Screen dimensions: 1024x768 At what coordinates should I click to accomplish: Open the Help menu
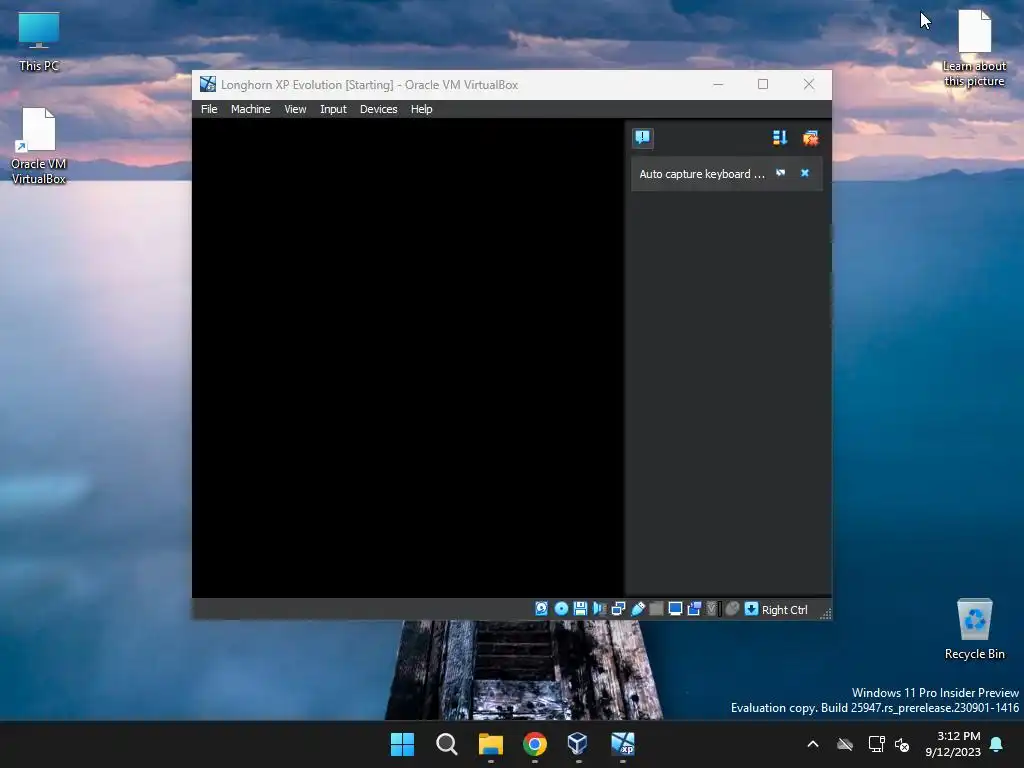[421, 109]
